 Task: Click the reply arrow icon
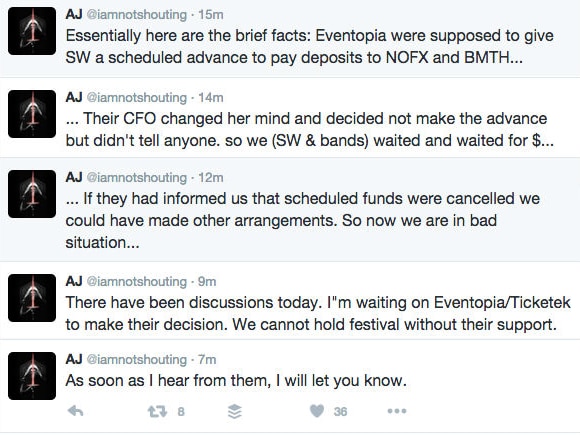click(x=76, y=411)
